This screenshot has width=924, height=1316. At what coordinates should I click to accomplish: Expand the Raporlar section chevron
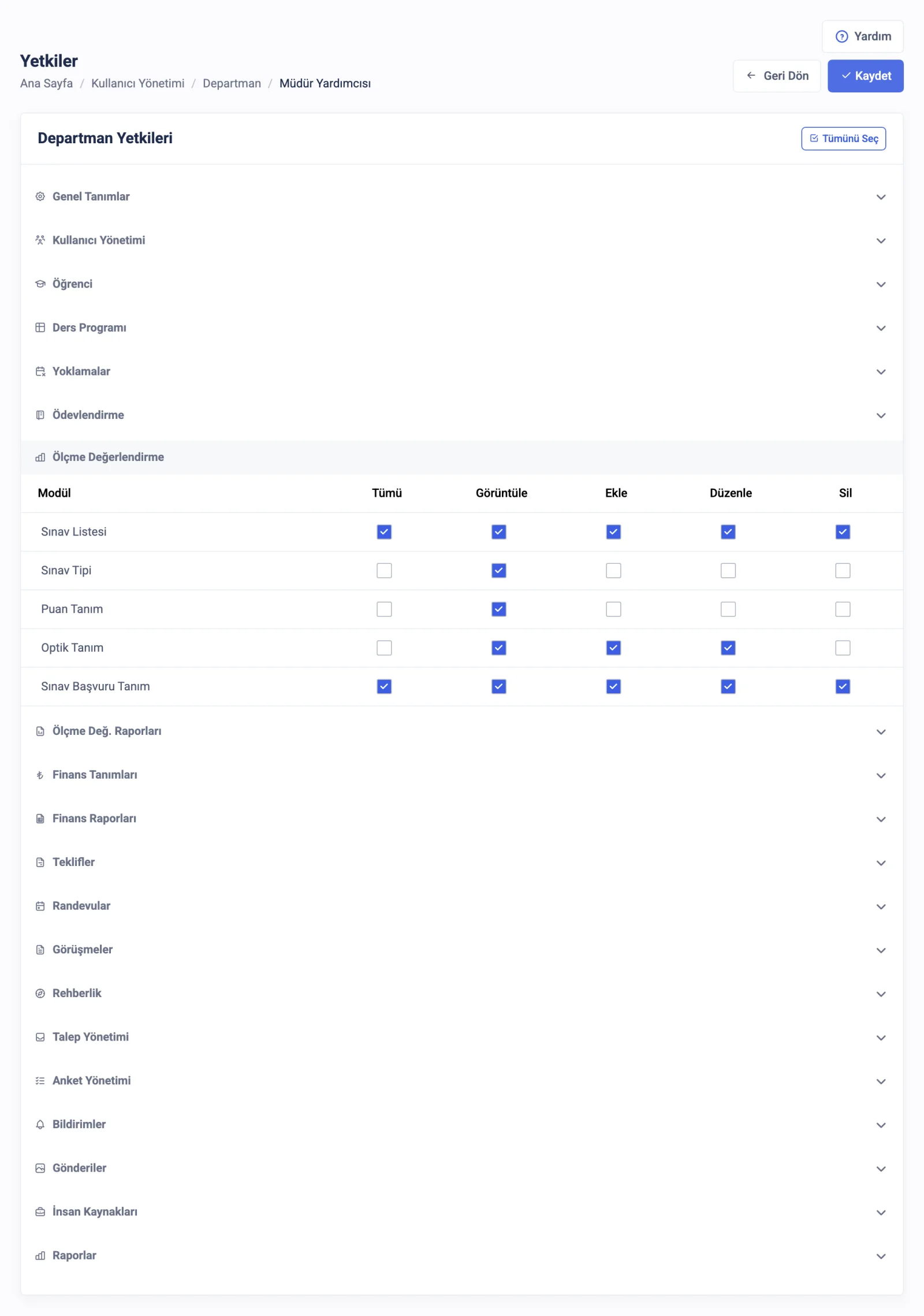click(881, 1256)
